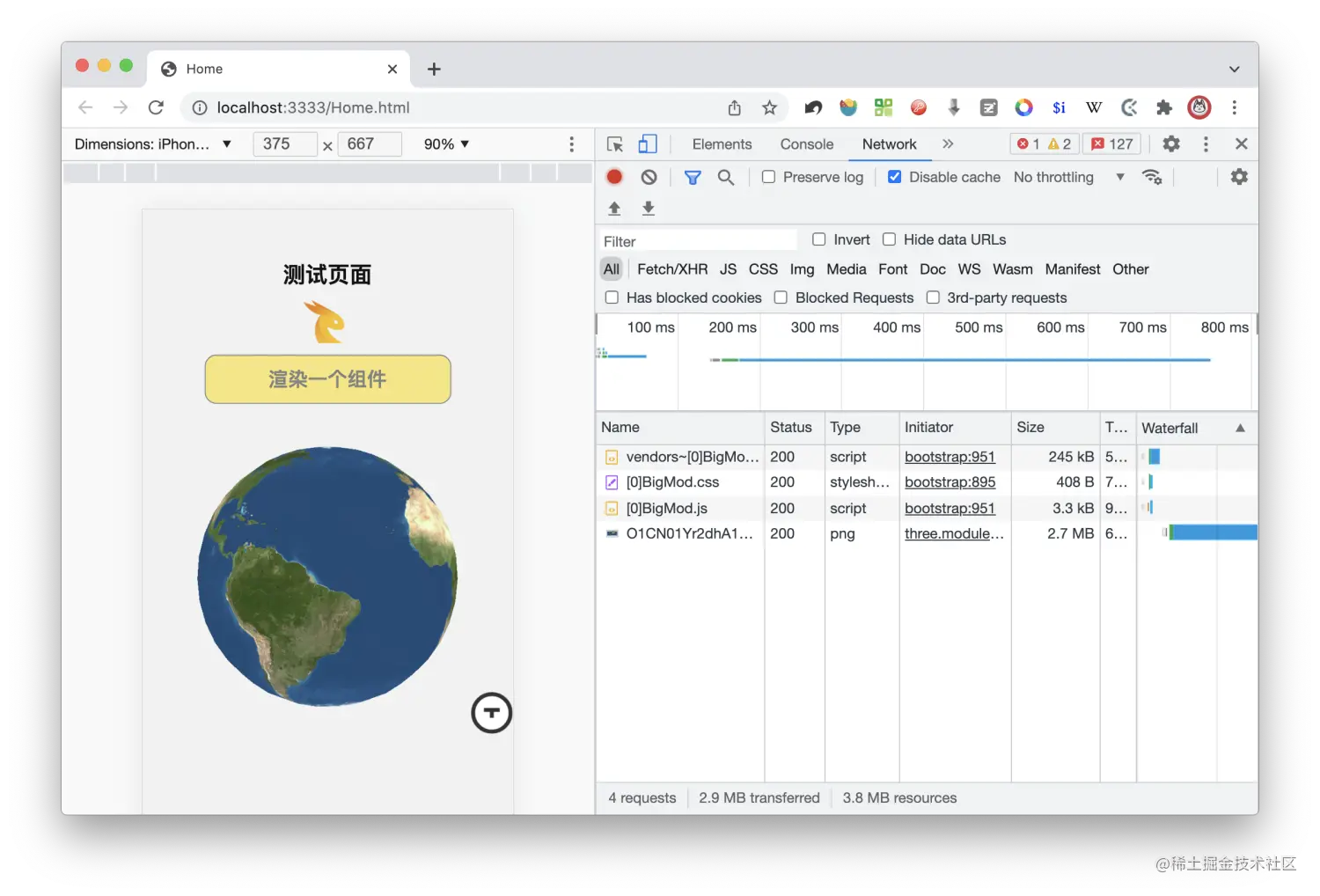Open three.module initiator link
Viewport: 1320px width, 896px height.
[x=954, y=533]
